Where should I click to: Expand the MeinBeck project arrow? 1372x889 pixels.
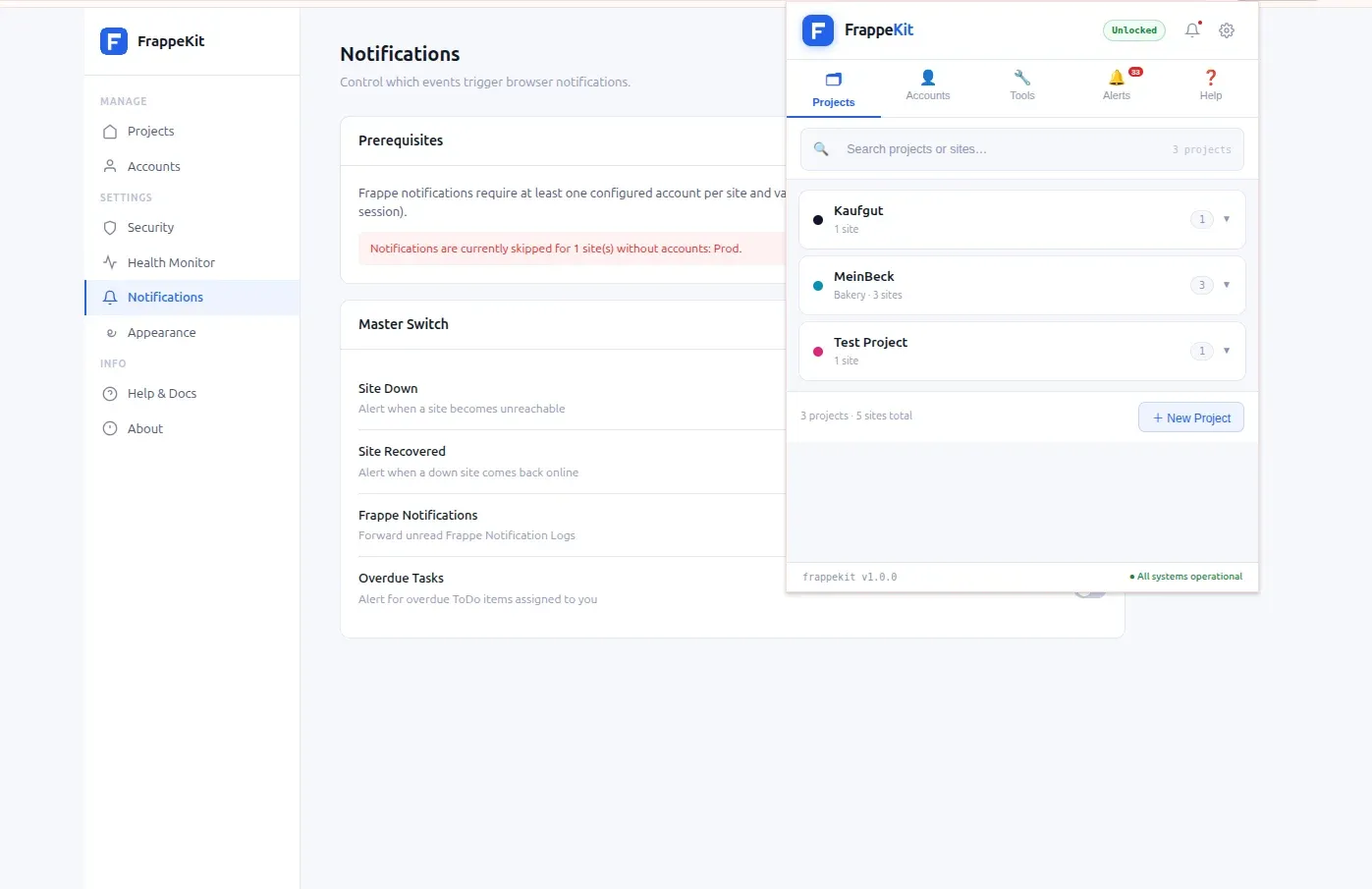1227,285
